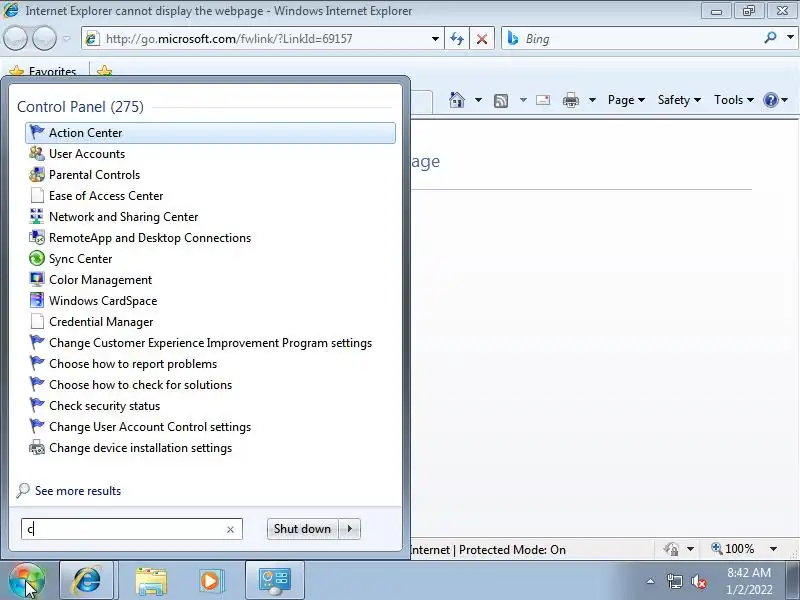Click the Forward navigation button
The image size is (800, 600).
pyautogui.click(x=44, y=38)
